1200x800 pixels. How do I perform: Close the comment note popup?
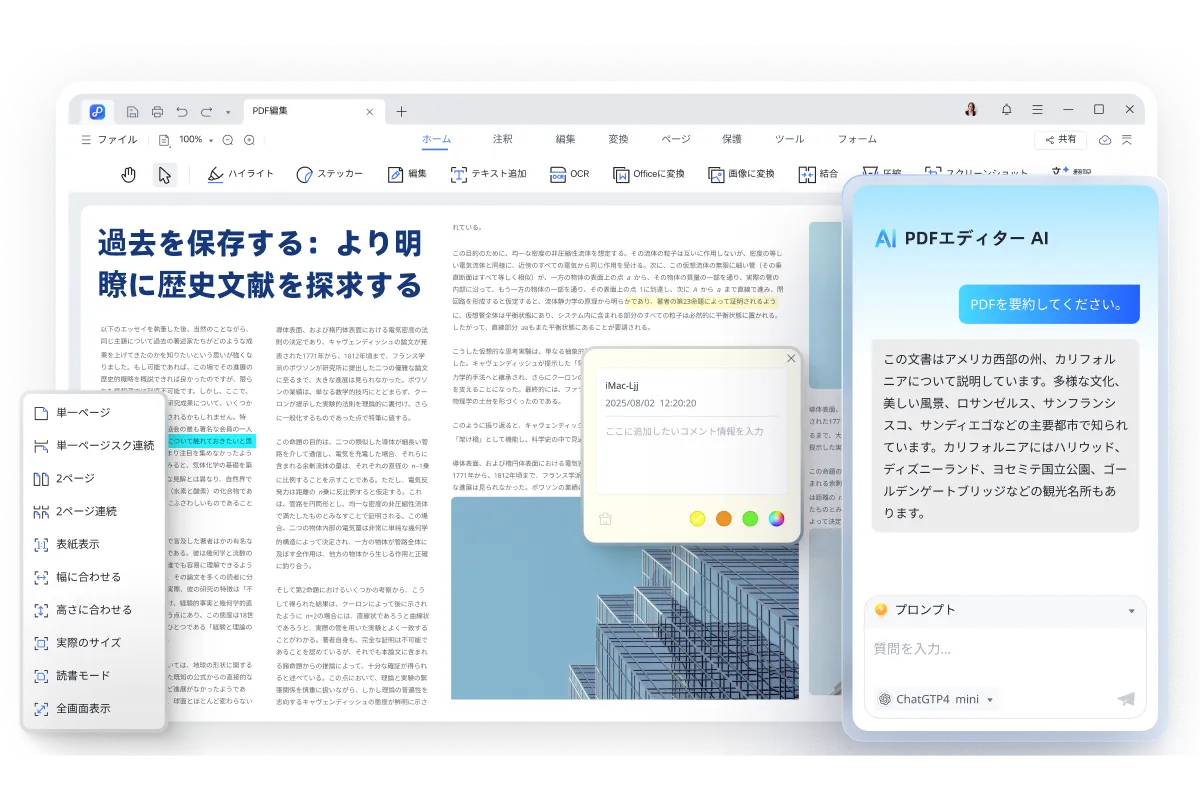[x=791, y=358]
